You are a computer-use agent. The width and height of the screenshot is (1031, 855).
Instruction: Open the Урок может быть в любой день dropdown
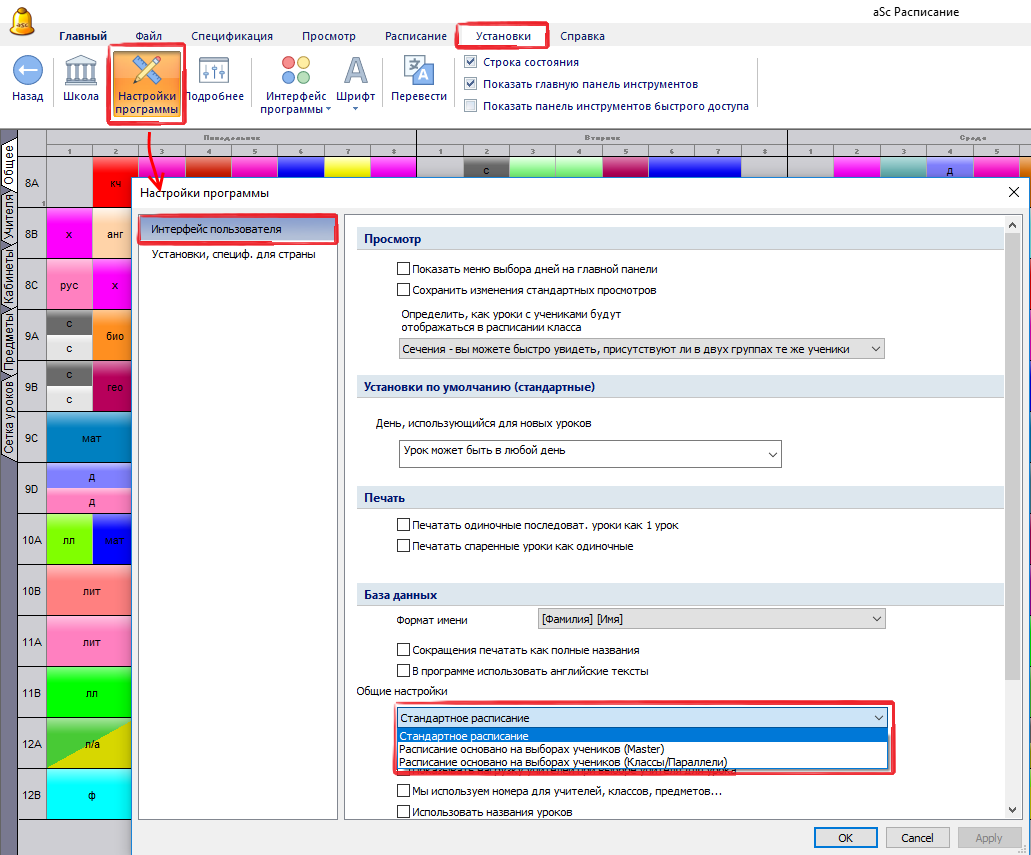click(589, 454)
